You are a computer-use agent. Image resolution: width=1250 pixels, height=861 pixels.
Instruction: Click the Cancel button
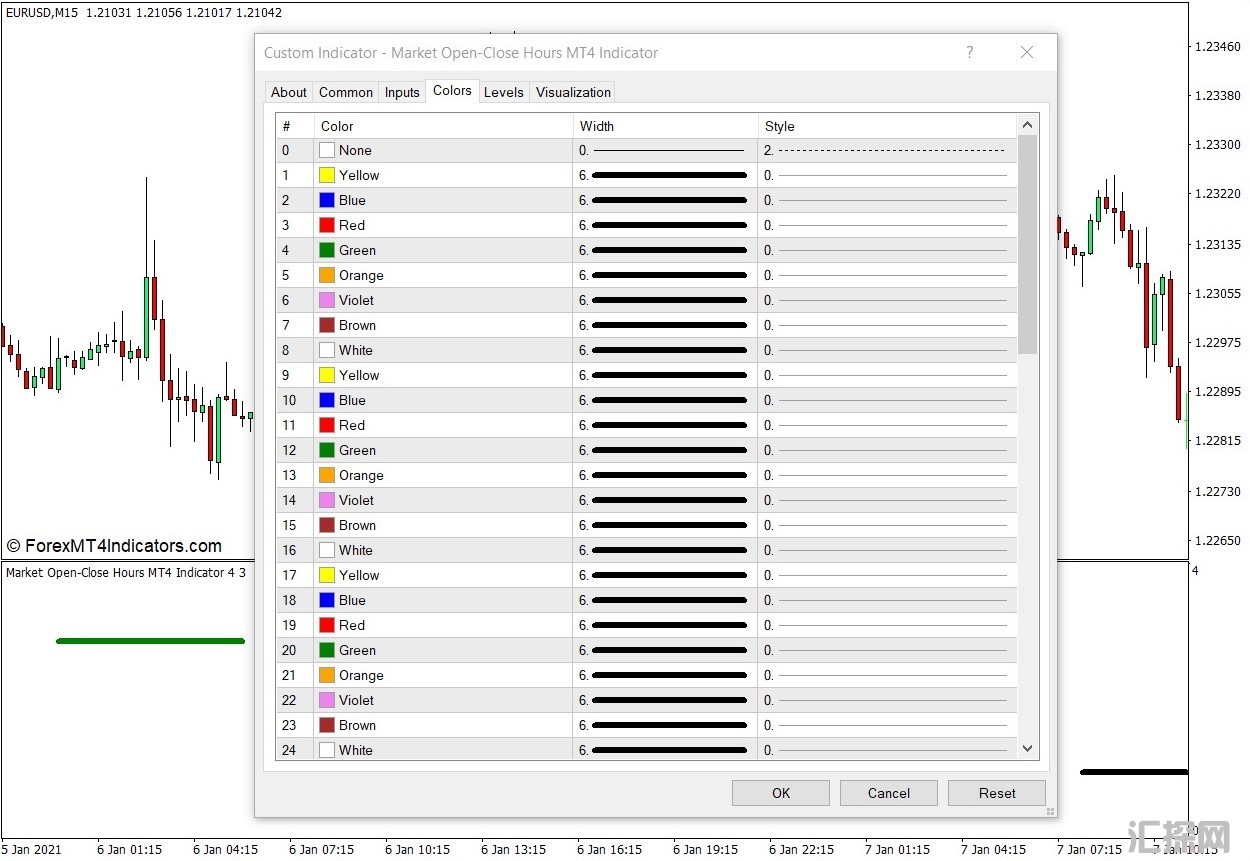[x=888, y=793]
